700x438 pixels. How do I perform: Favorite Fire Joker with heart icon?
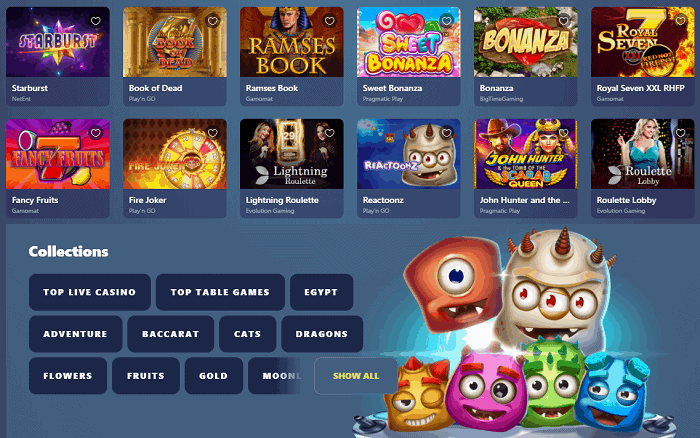point(212,133)
